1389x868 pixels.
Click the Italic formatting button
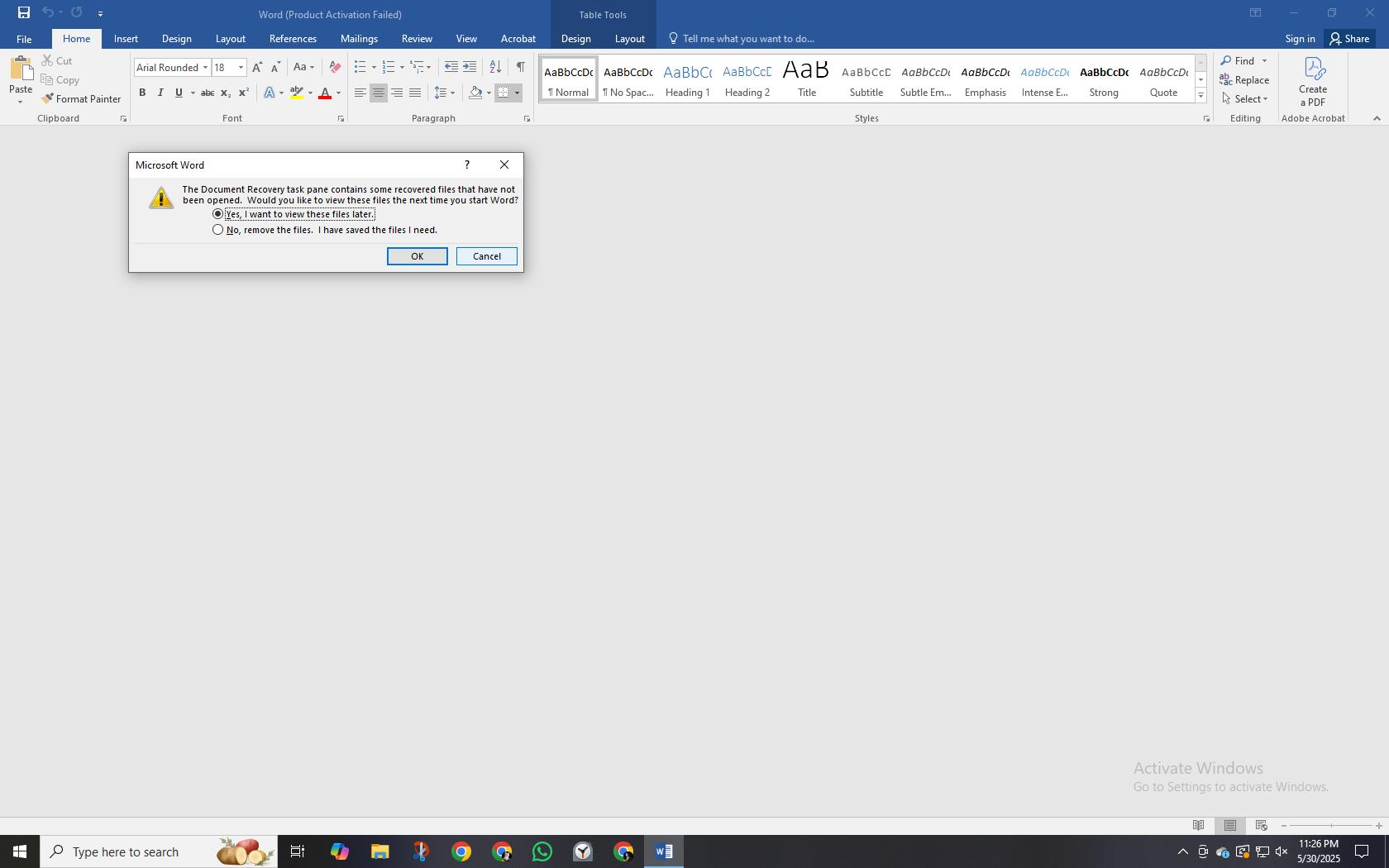pyautogui.click(x=160, y=93)
